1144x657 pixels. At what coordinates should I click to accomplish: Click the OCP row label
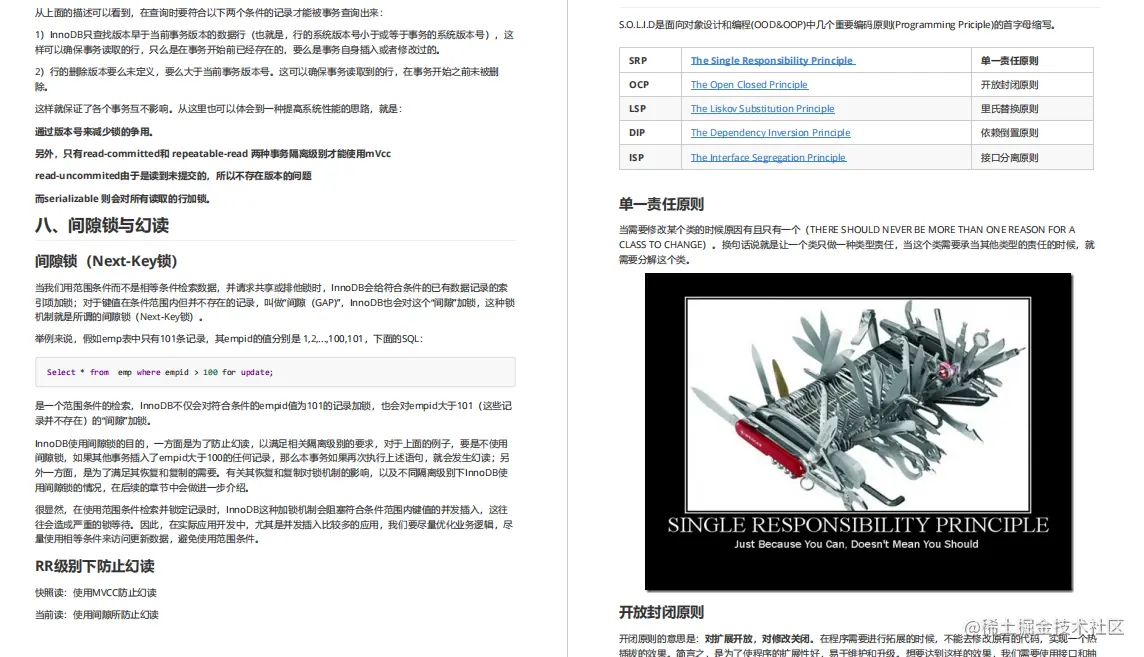click(x=647, y=85)
